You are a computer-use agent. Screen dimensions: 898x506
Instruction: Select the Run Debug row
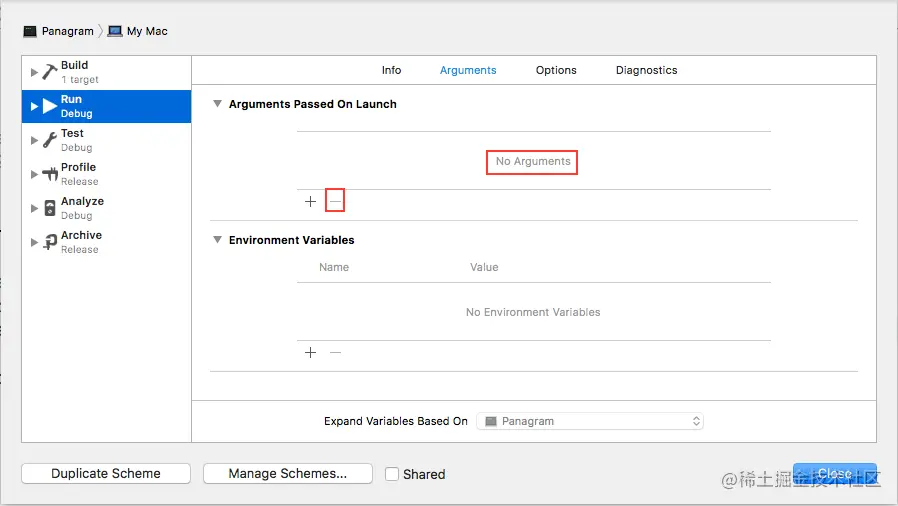[x=107, y=106]
